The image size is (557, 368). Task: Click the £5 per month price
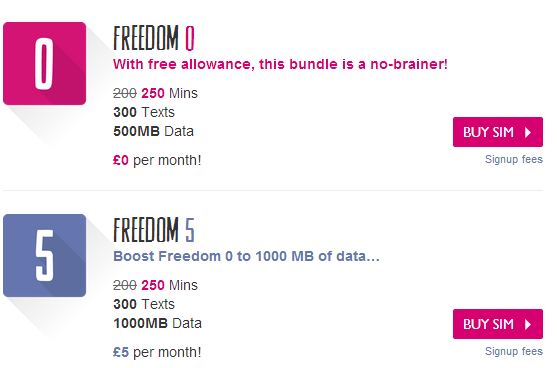[x=157, y=352]
